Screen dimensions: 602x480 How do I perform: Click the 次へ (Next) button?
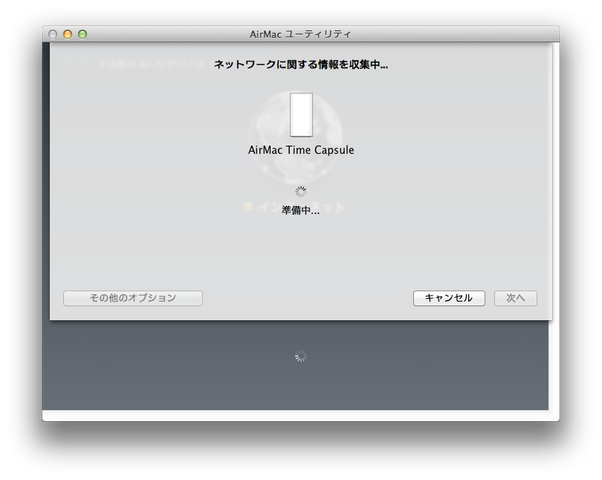click(515, 298)
